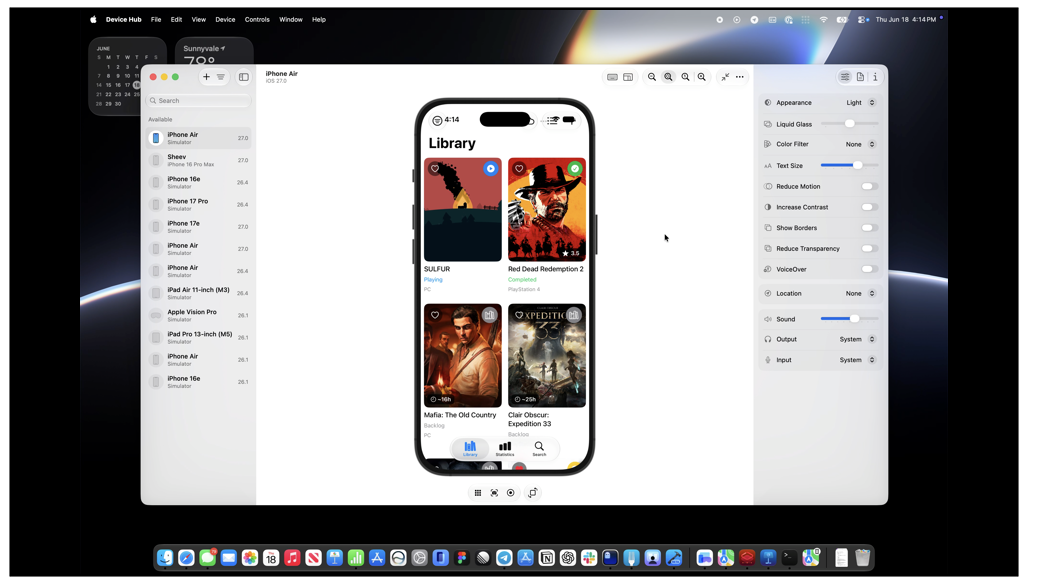Open the Appearance Light dropdown
Viewport: 1060px width, 584px height.
click(861, 103)
